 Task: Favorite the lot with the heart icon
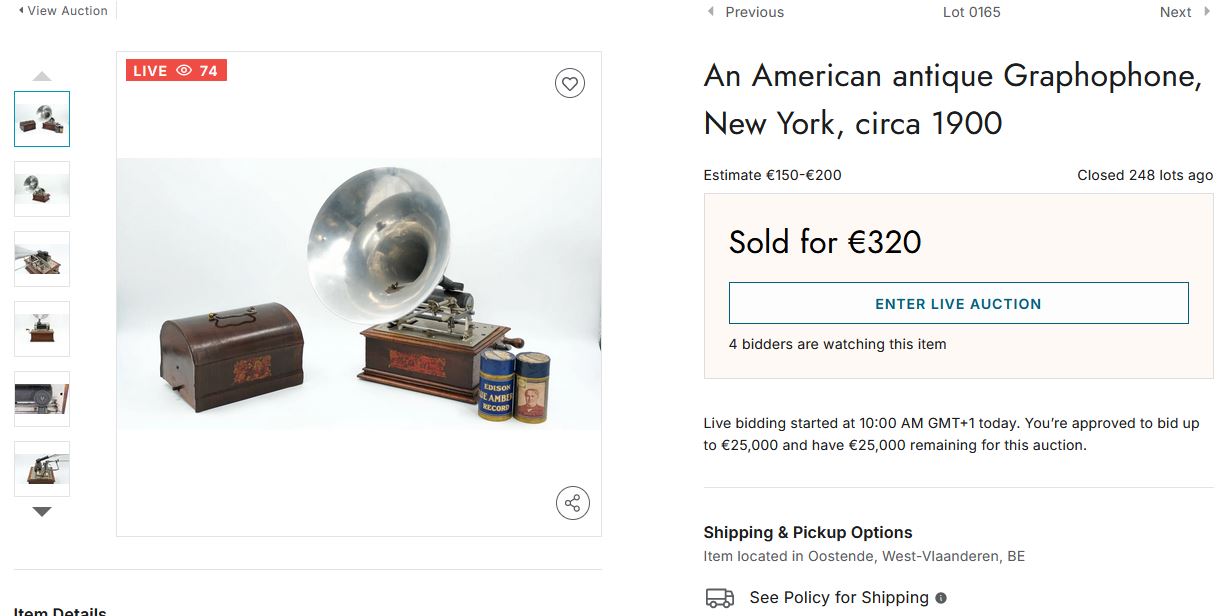pos(570,84)
